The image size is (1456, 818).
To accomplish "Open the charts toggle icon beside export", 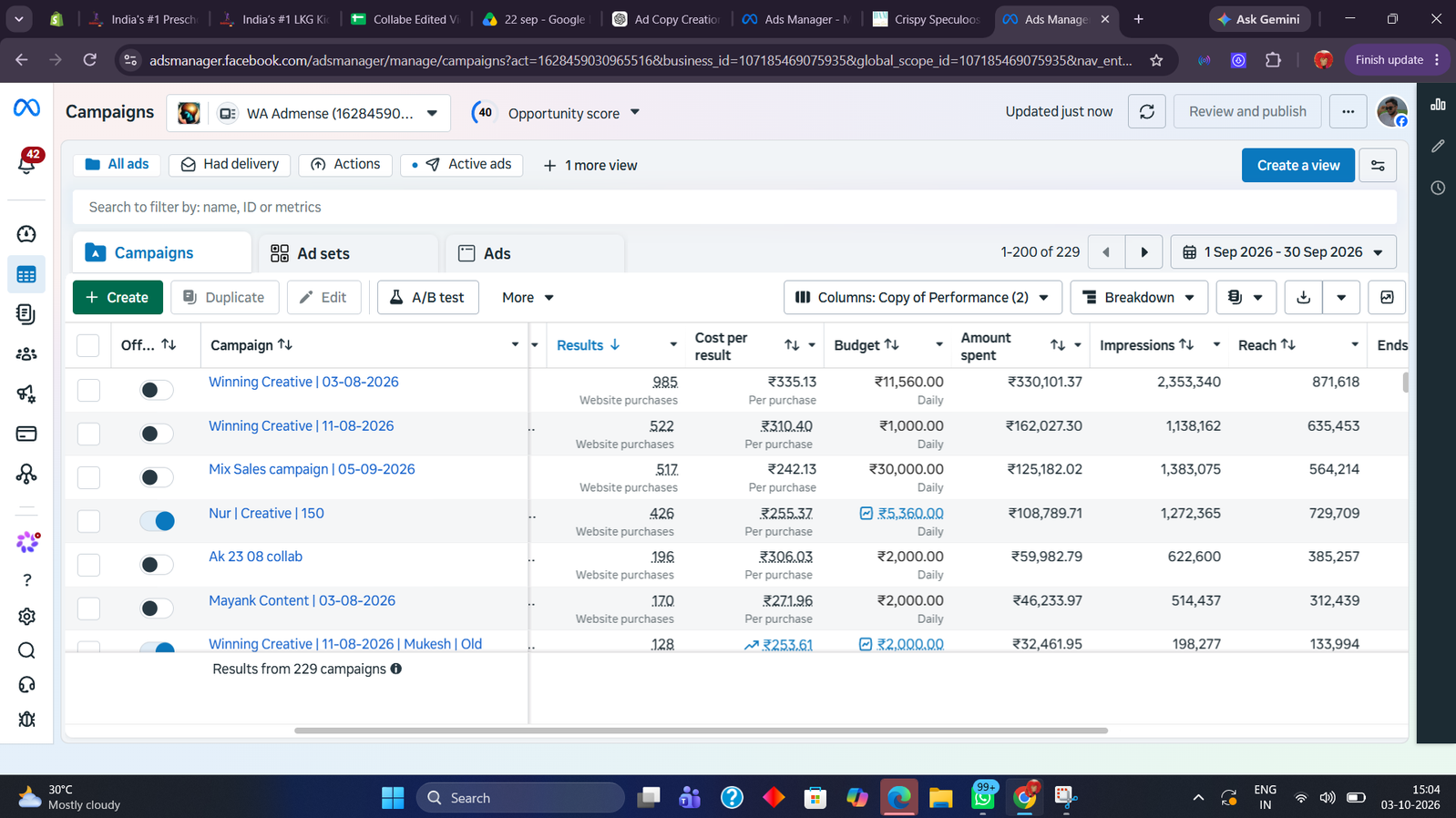I will tap(1387, 298).
